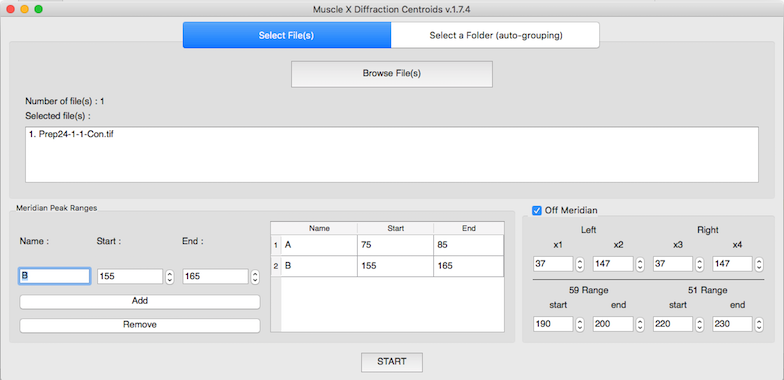Click the Remove button

[140, 325]
